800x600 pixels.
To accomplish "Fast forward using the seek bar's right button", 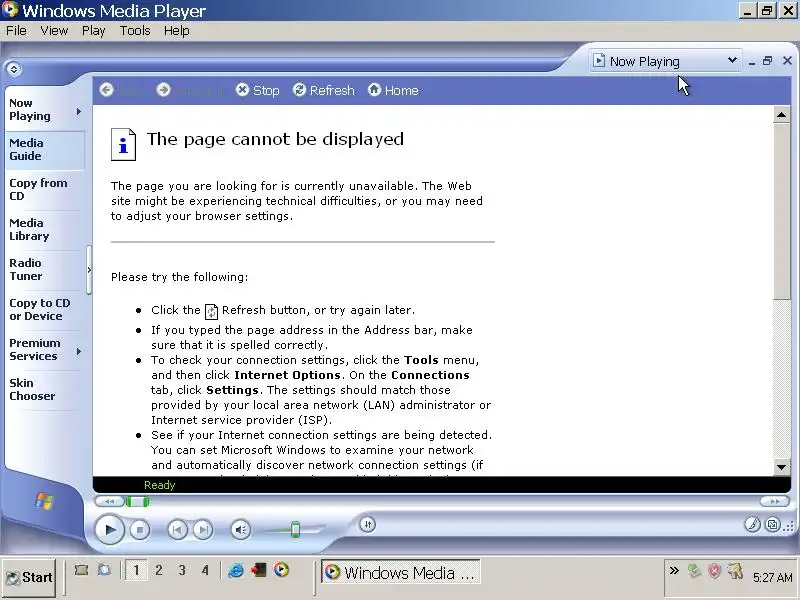I will pos(774,502).
